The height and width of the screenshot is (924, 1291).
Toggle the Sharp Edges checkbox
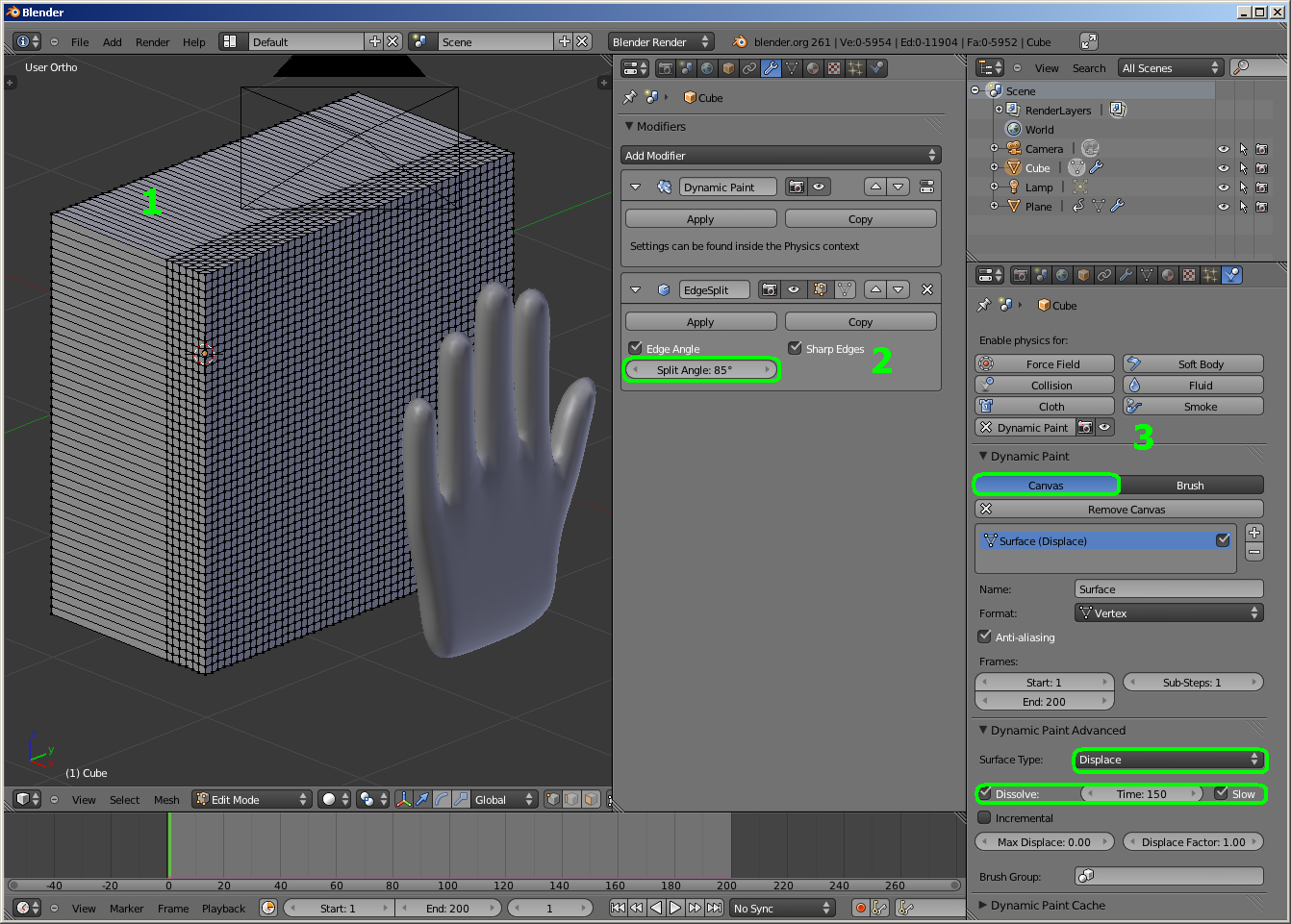pyautogui.click(x=795, y=348)
